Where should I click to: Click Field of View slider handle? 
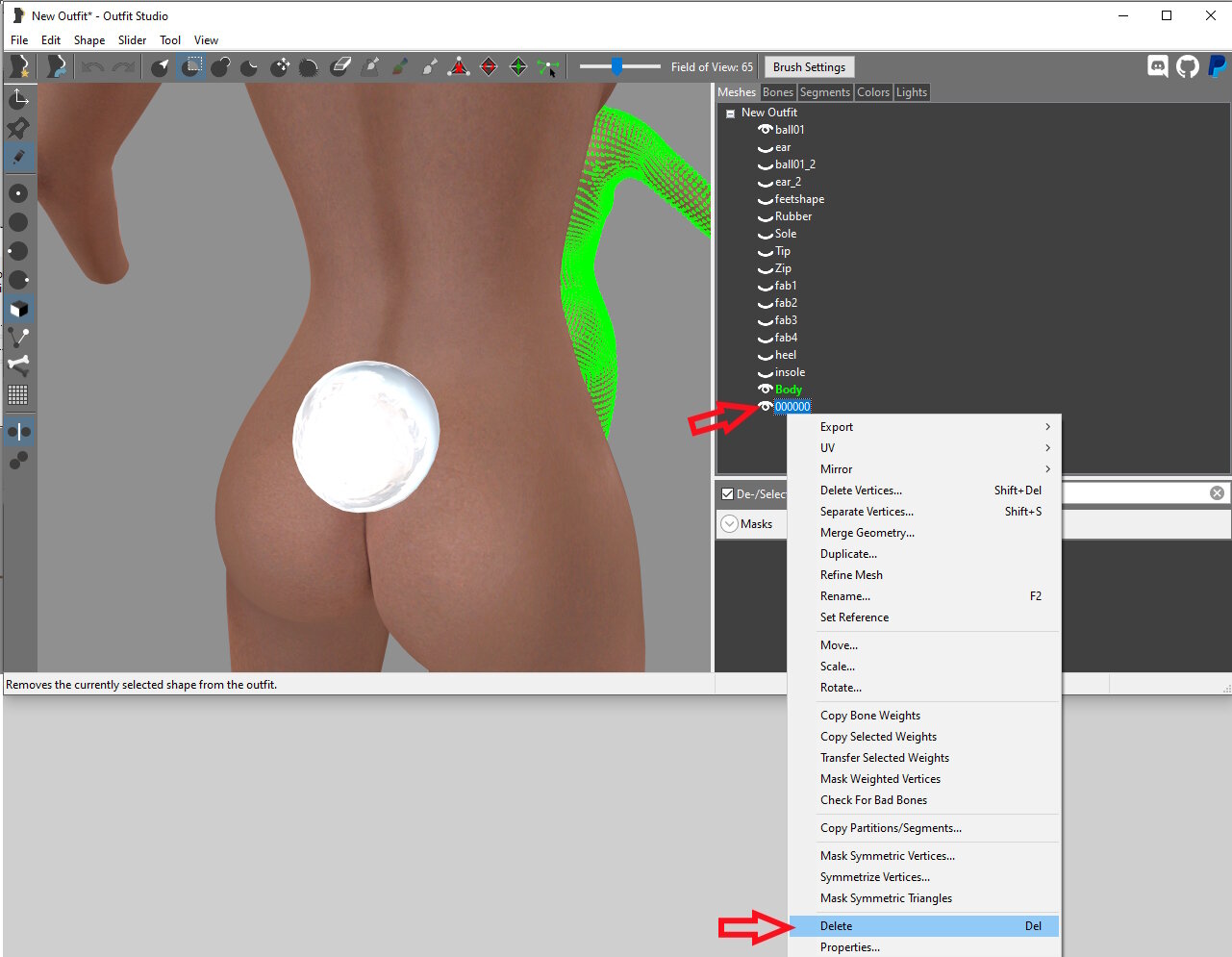[x=617, y=65]
